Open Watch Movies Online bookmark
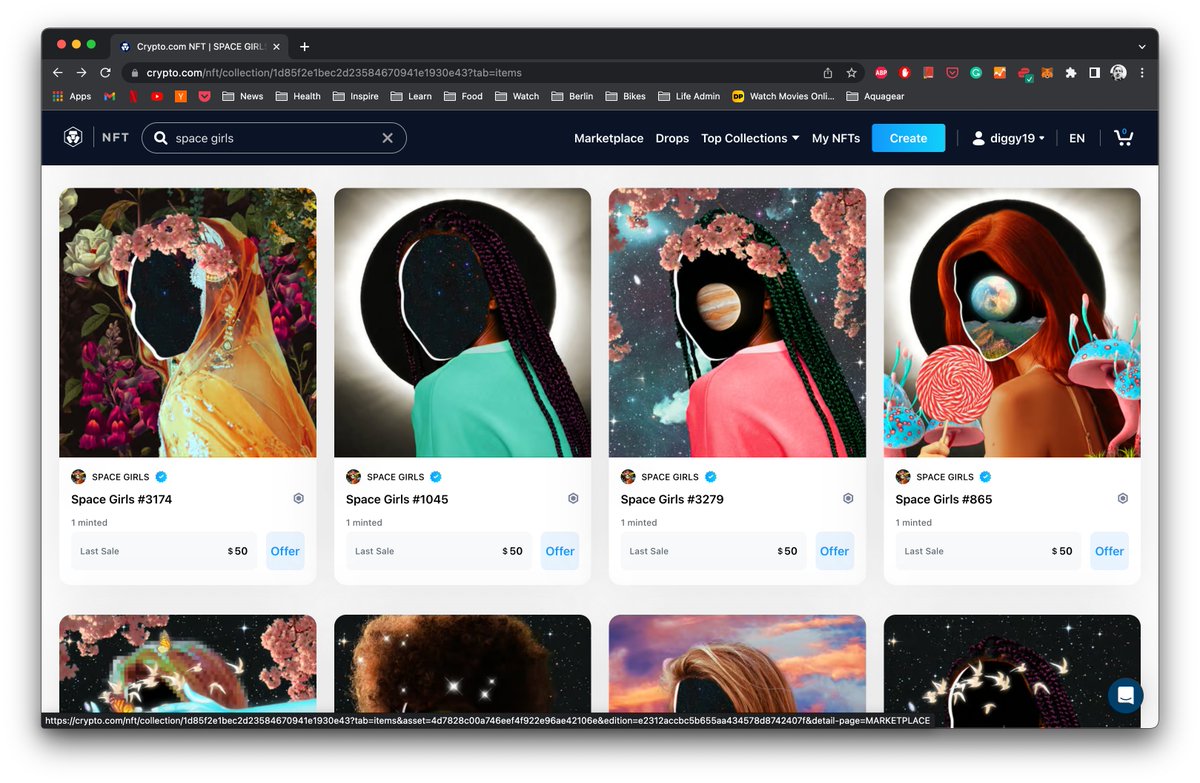1200x783 pixels. coord(783,96)
